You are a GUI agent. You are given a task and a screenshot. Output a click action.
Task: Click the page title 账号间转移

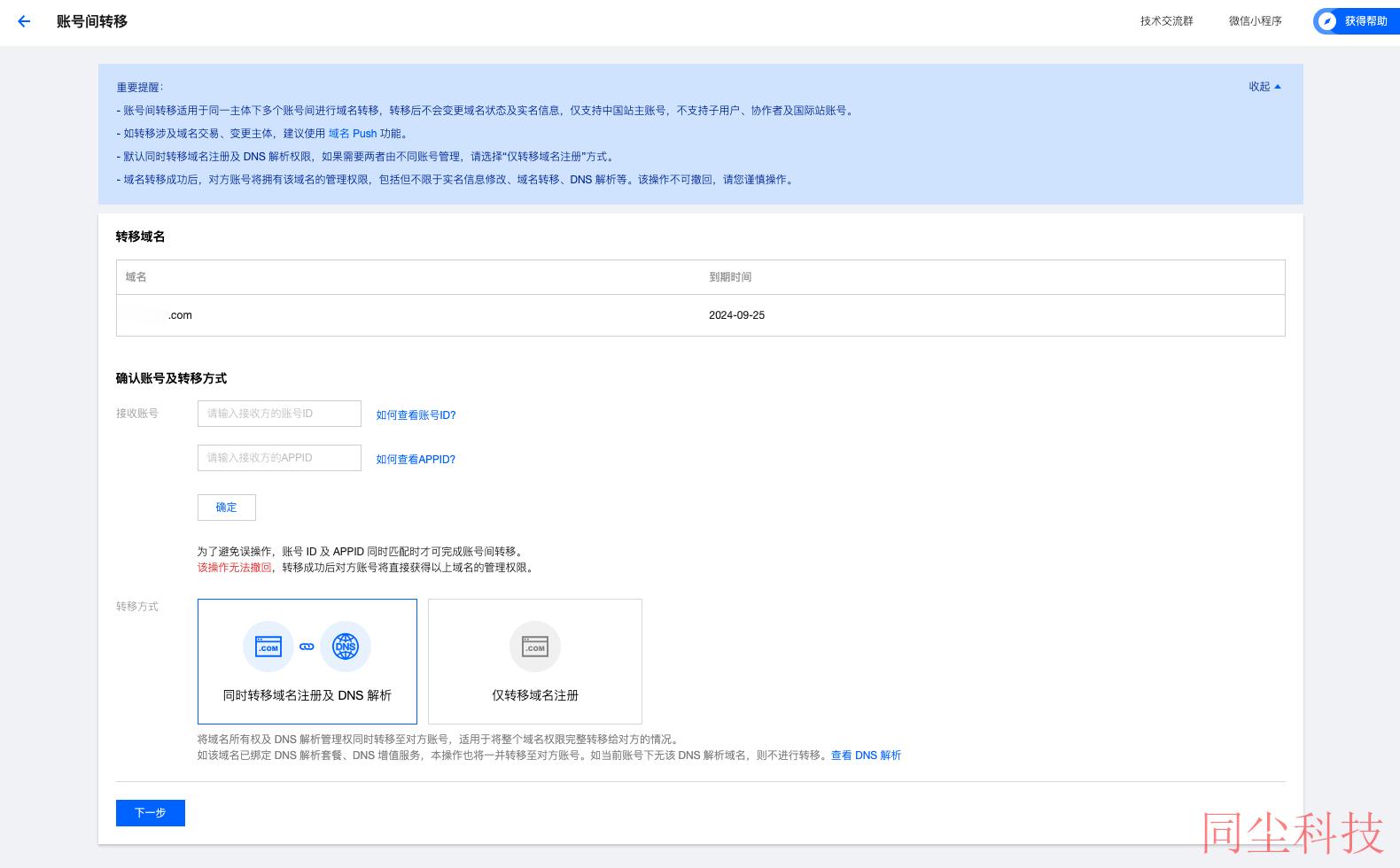coord(92,21)
